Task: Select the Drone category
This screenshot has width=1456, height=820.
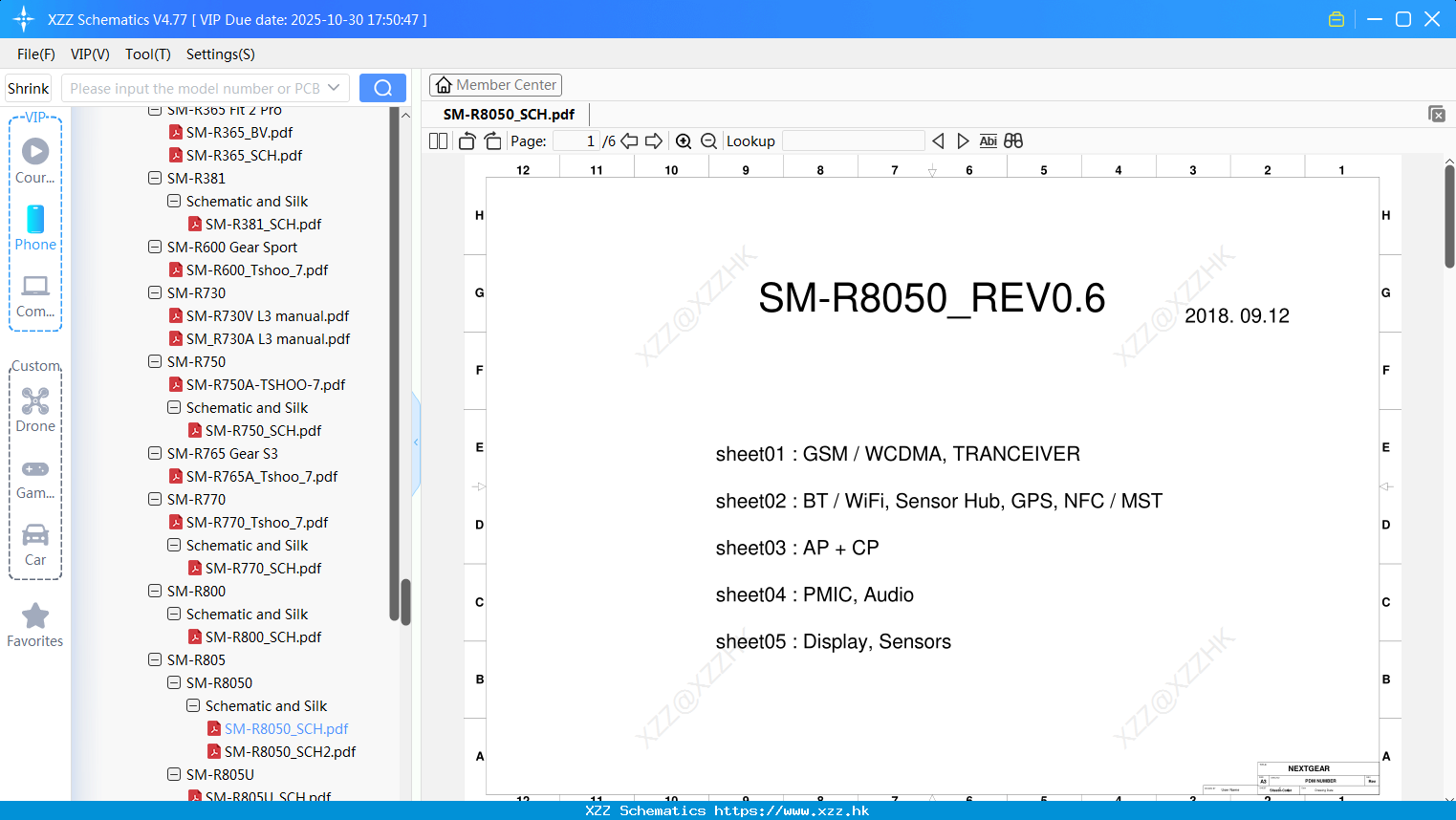Action: (x=35, y=410)
